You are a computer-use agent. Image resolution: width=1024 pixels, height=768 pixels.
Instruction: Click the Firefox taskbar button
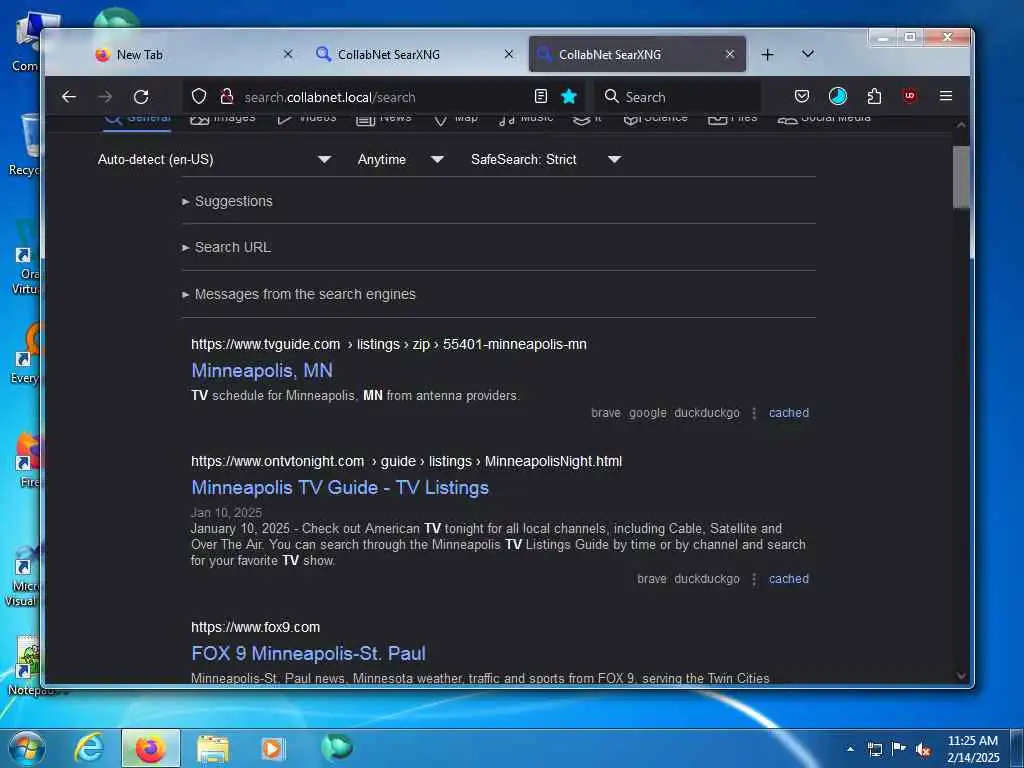coord(150,748)
